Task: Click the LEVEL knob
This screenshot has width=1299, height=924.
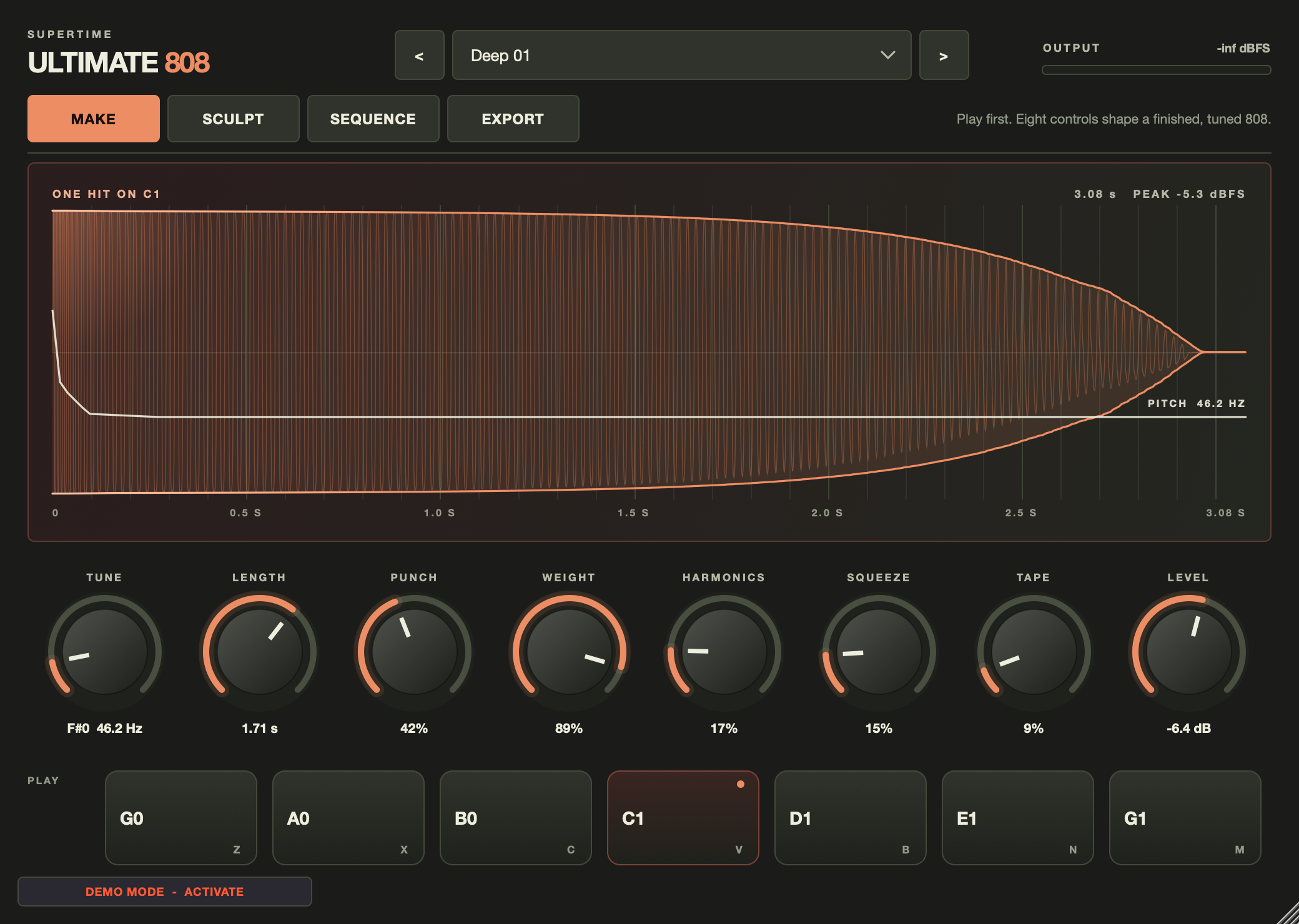Action: click(x=1188, y=651)
